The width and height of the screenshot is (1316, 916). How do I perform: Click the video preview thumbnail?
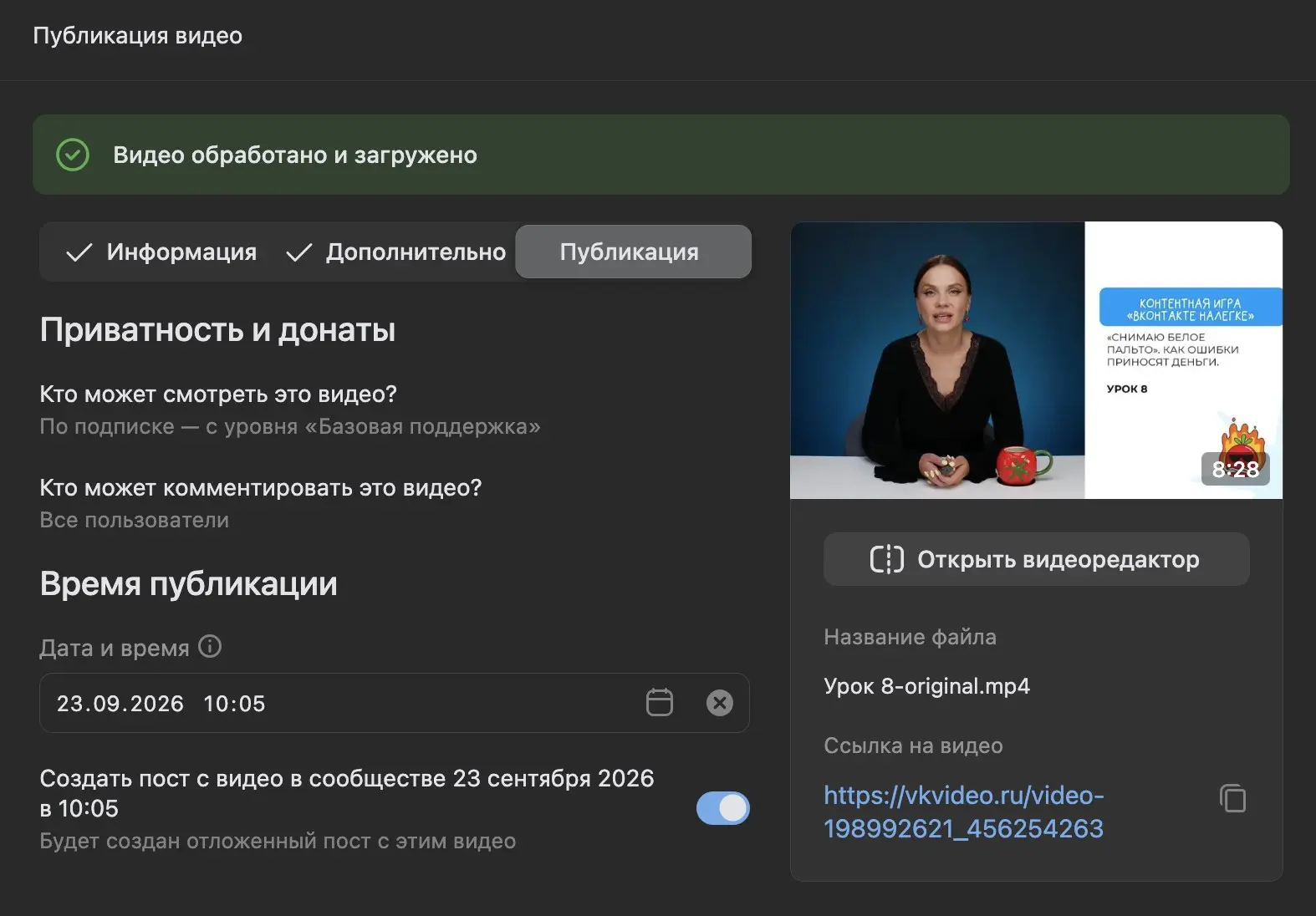(x=1036, y=360)
